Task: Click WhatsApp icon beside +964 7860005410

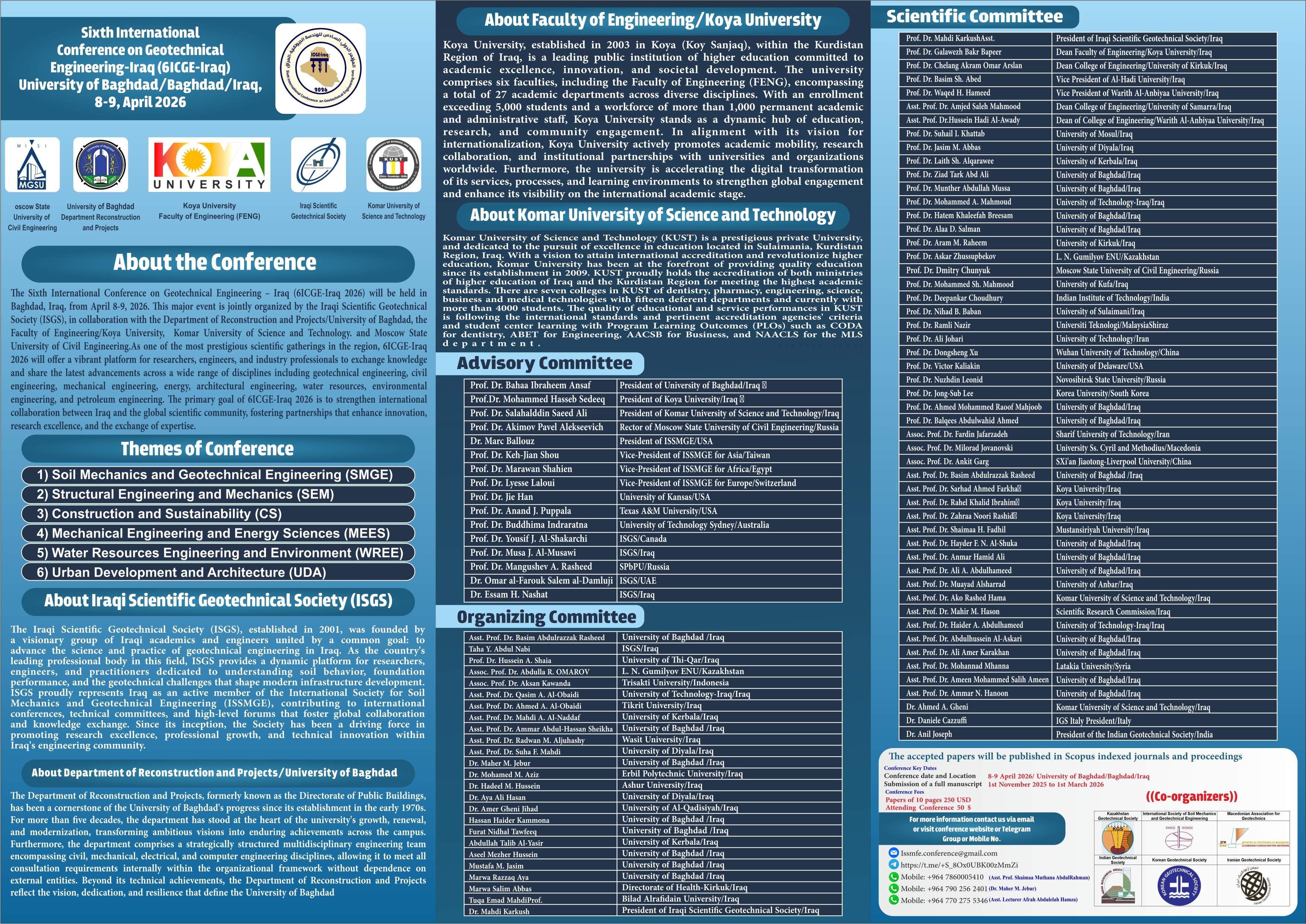Action: pyautogui.click(x=893, y=877)
